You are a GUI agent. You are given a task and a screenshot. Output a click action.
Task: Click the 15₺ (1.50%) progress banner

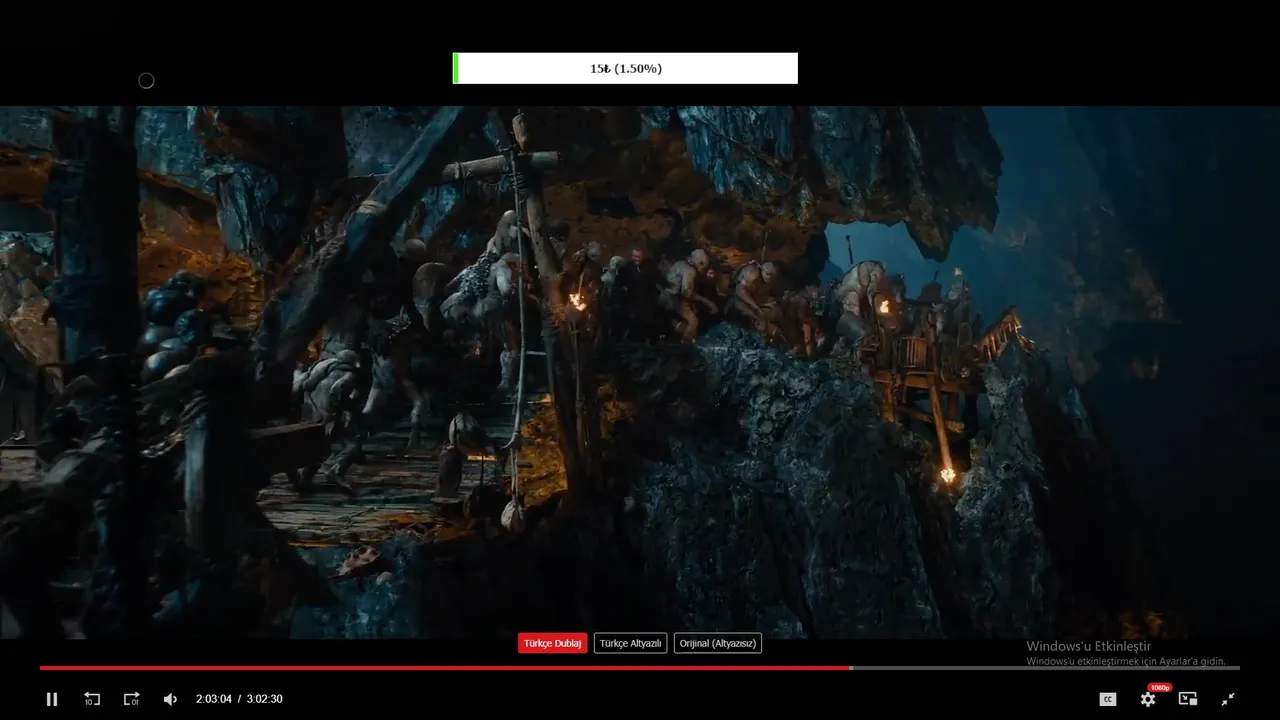point(625,68)
